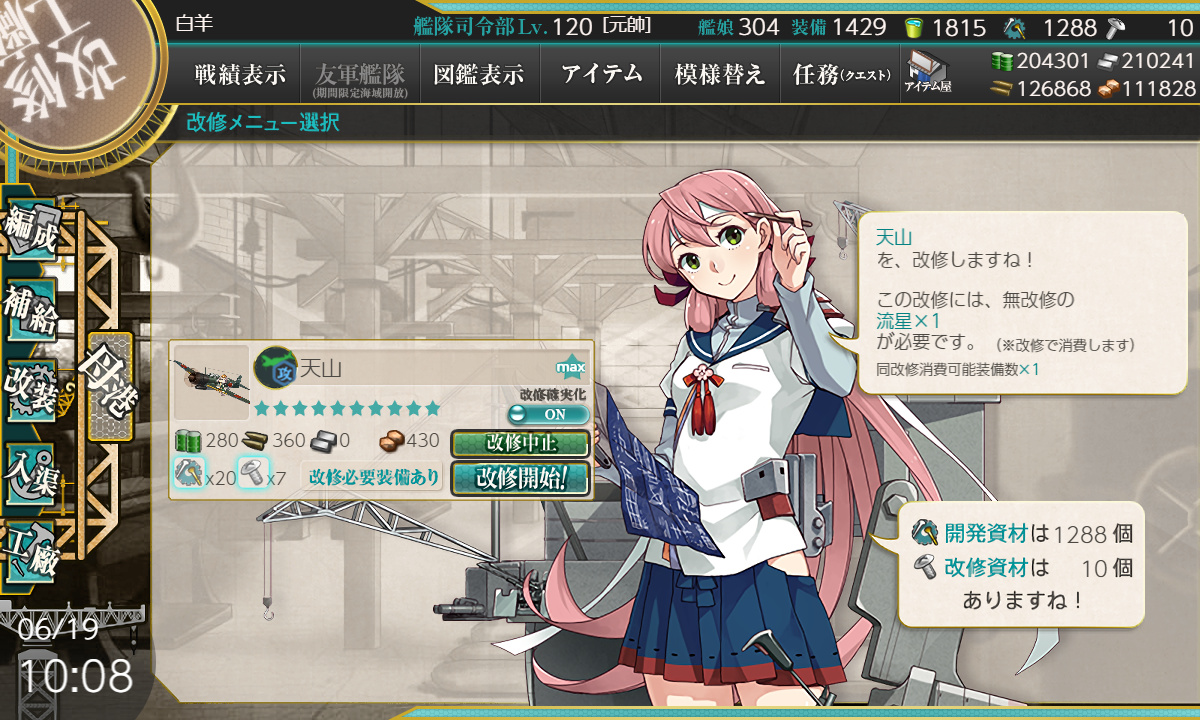Click the 天山 aircraft equipment thumbnail

tap(211, 382)
